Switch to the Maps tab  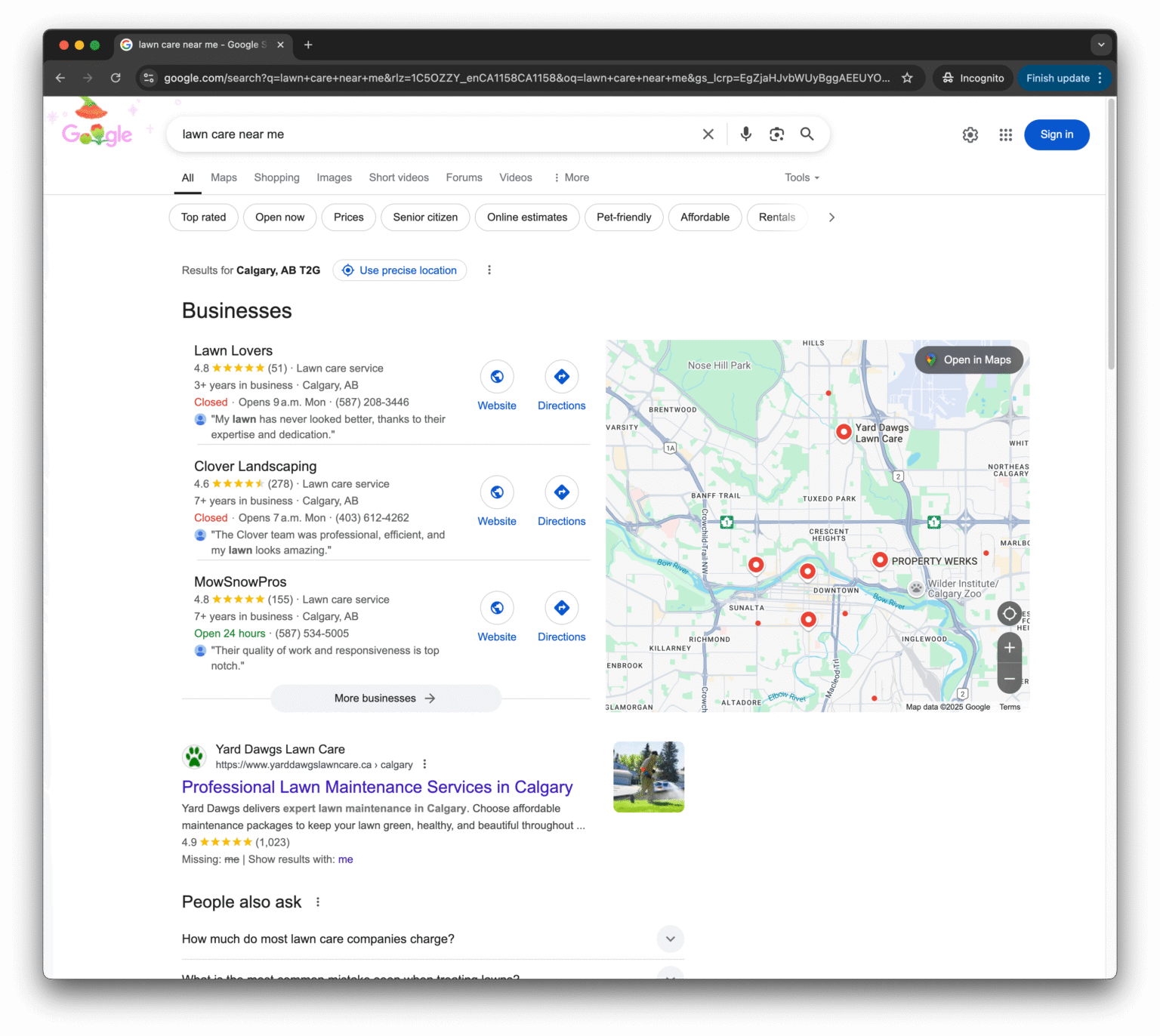[224, 177]
